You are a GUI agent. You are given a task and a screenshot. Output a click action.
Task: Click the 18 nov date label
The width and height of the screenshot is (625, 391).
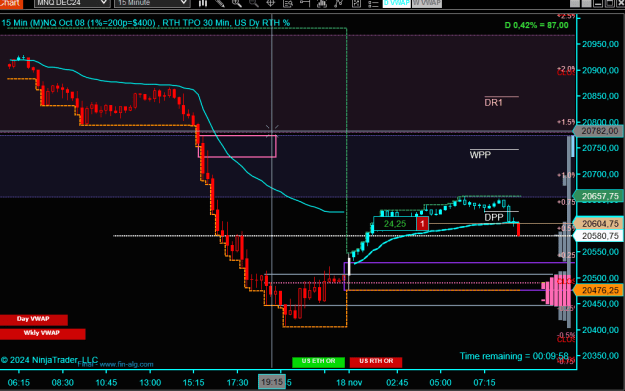(349, 383)
